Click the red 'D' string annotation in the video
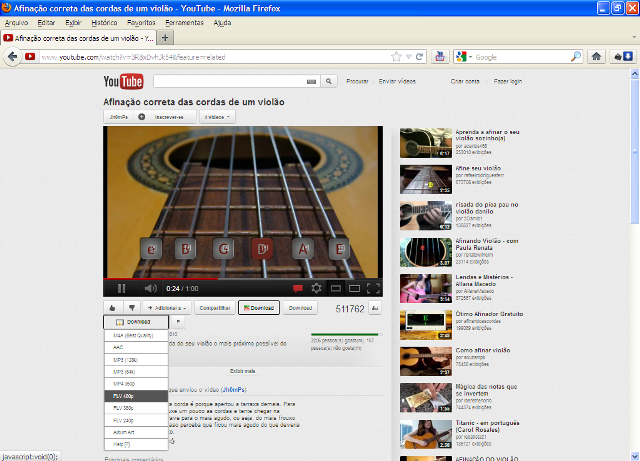The height and width of the screenshot is (461, 640). (x=262, y=248)
